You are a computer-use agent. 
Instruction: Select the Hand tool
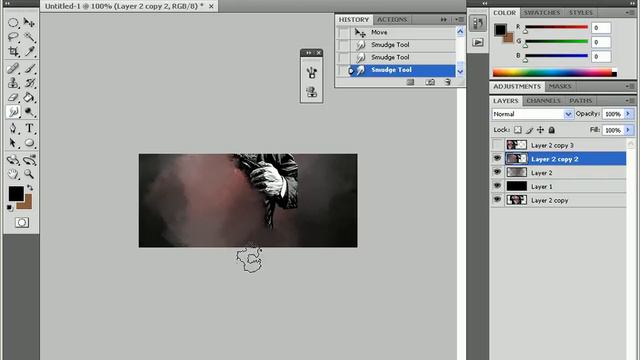13,174
